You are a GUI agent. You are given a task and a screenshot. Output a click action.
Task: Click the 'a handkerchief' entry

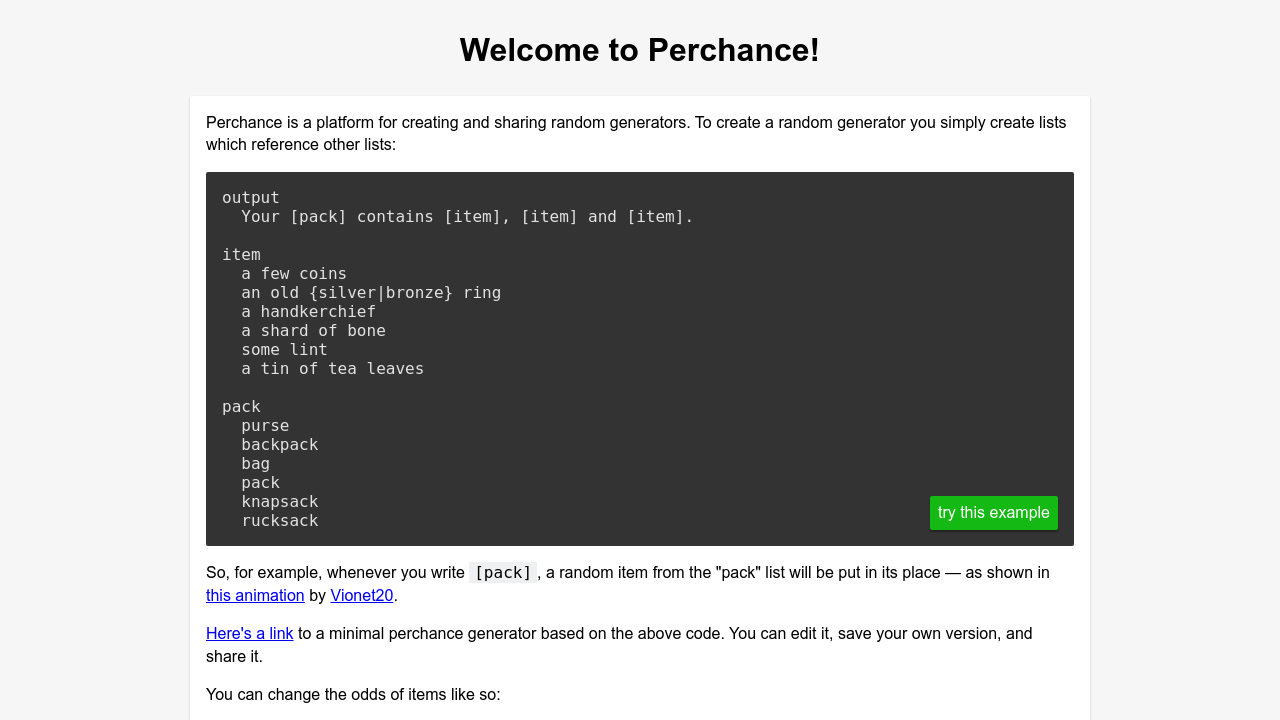(x=308, y=311)
